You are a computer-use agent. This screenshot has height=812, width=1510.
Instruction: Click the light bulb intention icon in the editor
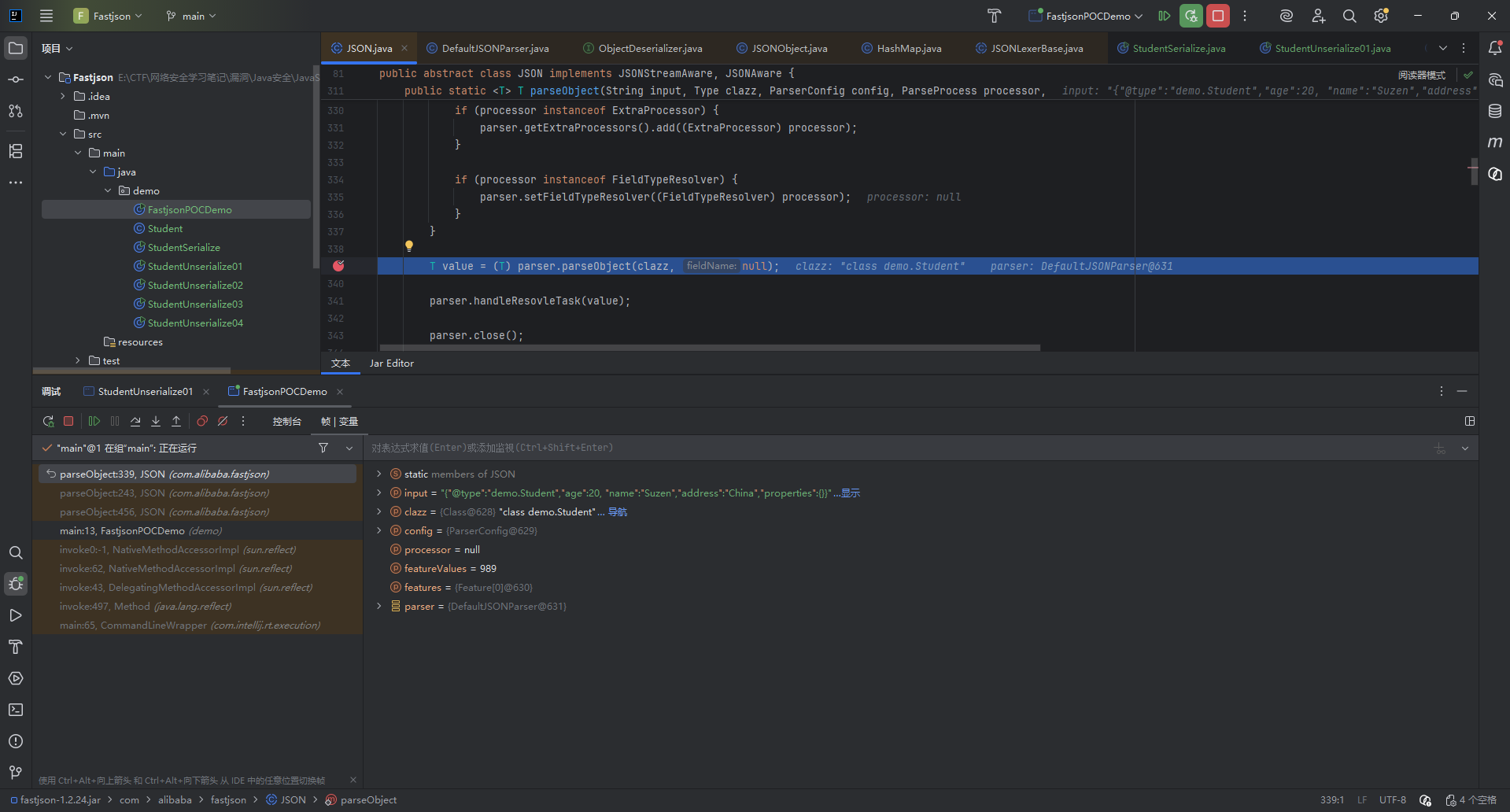(409, 246)
